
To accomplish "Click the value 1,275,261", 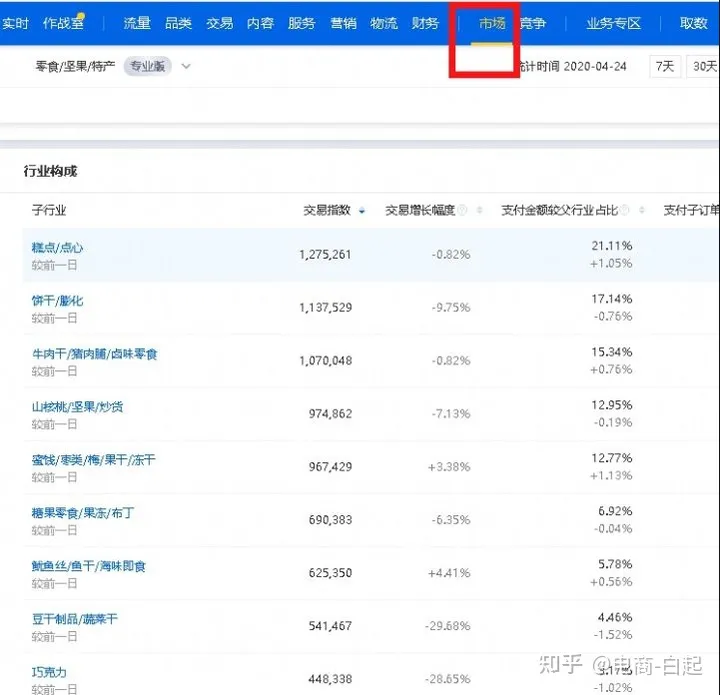I will (x=325, y=254).
